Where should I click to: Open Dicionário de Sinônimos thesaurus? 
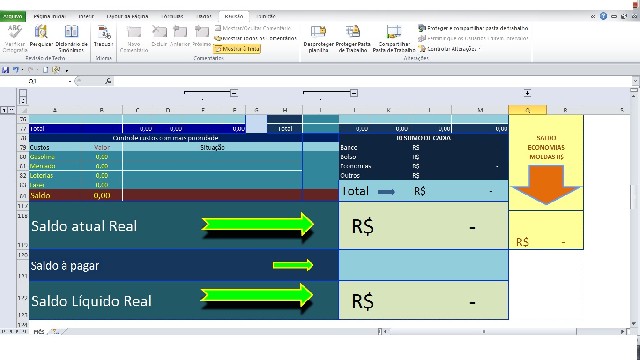(x=71, y=38)
